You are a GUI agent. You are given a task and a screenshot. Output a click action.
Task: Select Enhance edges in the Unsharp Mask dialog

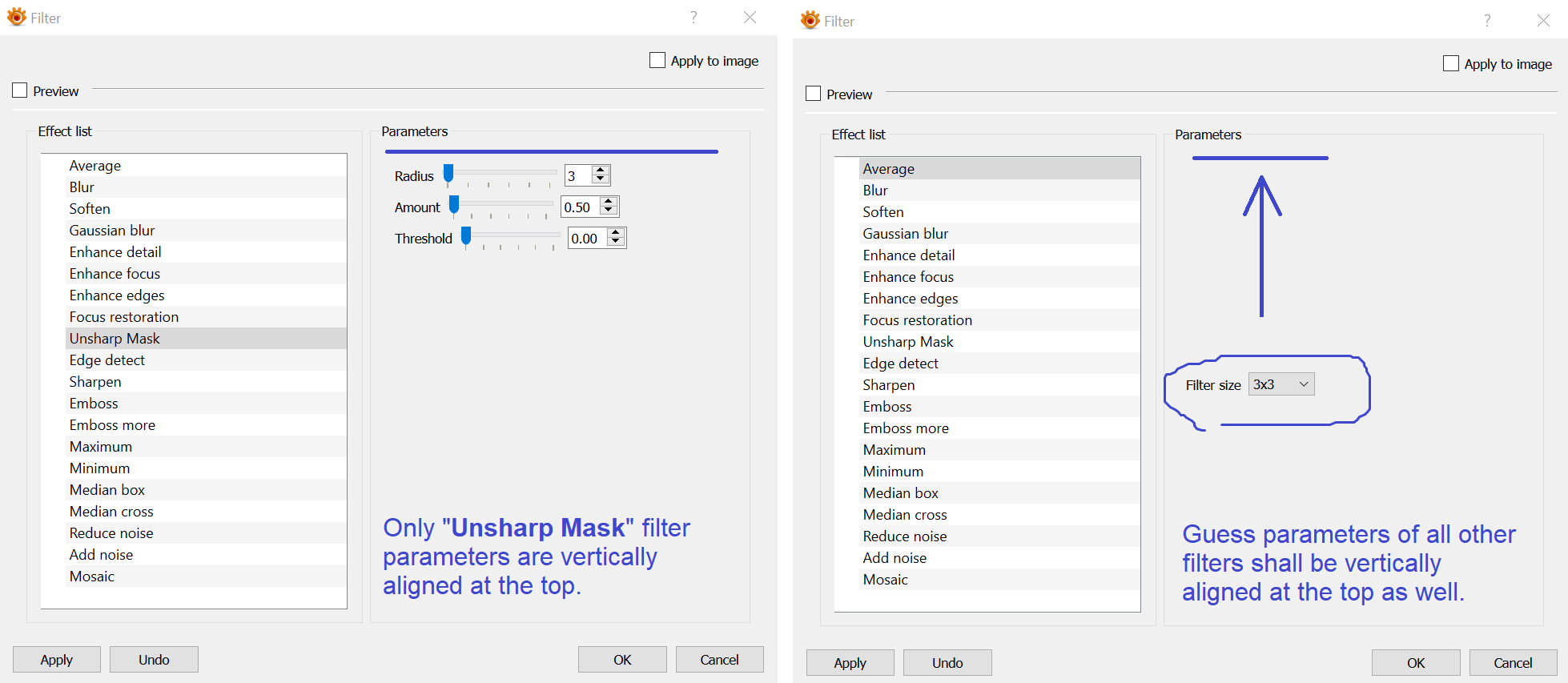(206, 295)
